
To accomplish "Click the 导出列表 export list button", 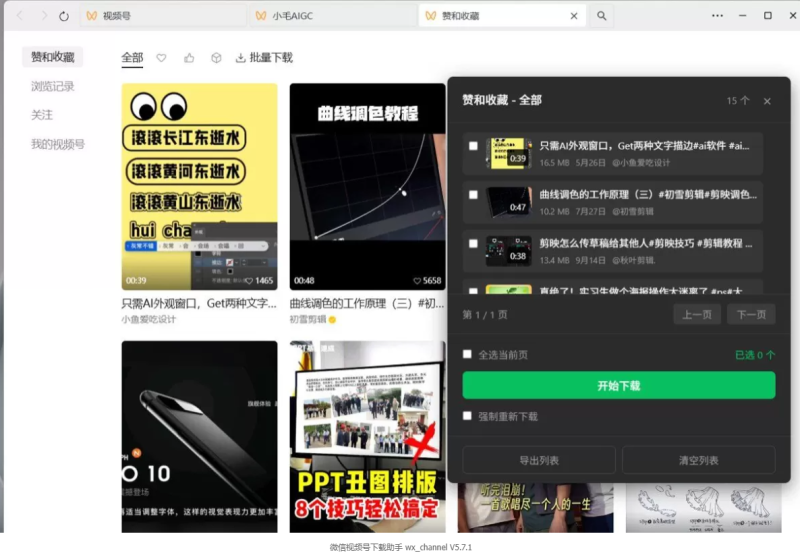I will coord(539,460).
